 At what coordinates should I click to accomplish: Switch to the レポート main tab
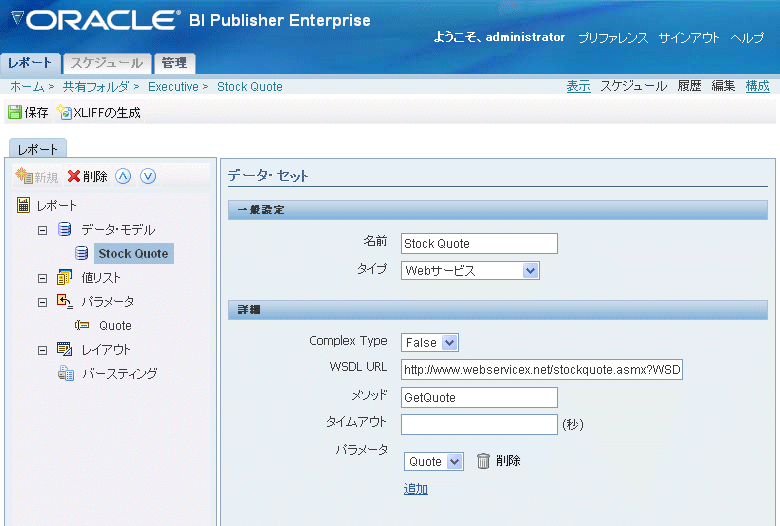(x=30, y=63)
